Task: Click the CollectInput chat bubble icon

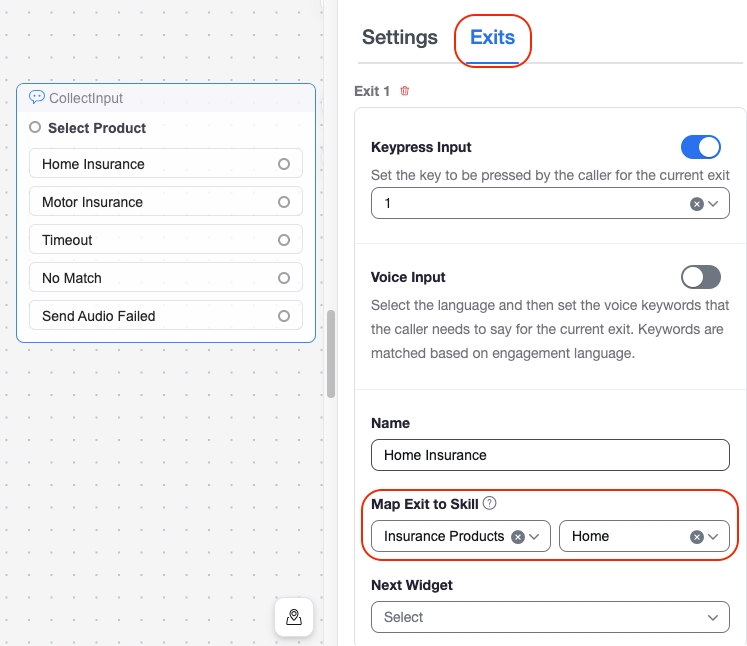Action: [37, 98]
